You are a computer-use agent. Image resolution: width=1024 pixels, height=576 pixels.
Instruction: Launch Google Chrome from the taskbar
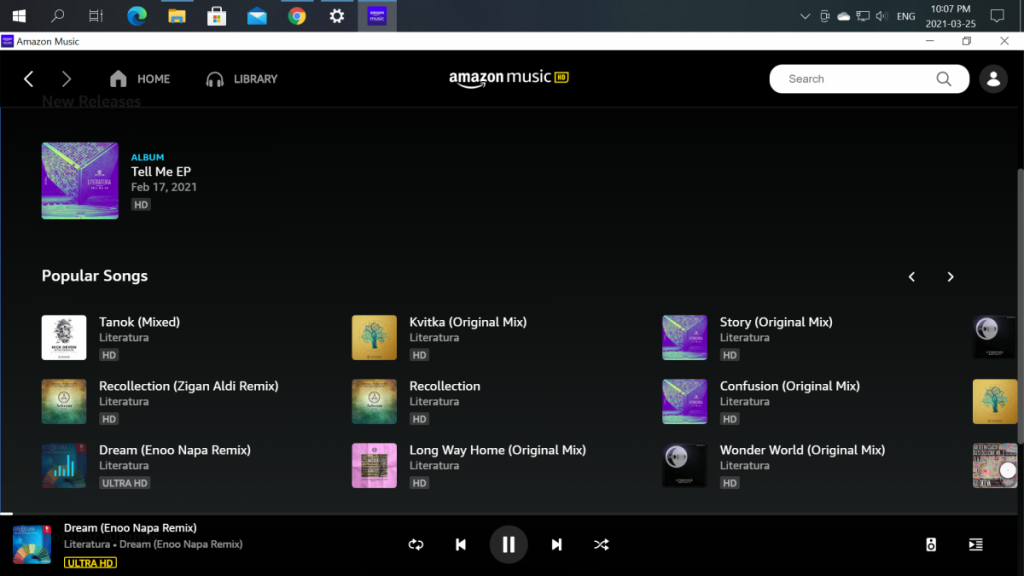[297, 16]
